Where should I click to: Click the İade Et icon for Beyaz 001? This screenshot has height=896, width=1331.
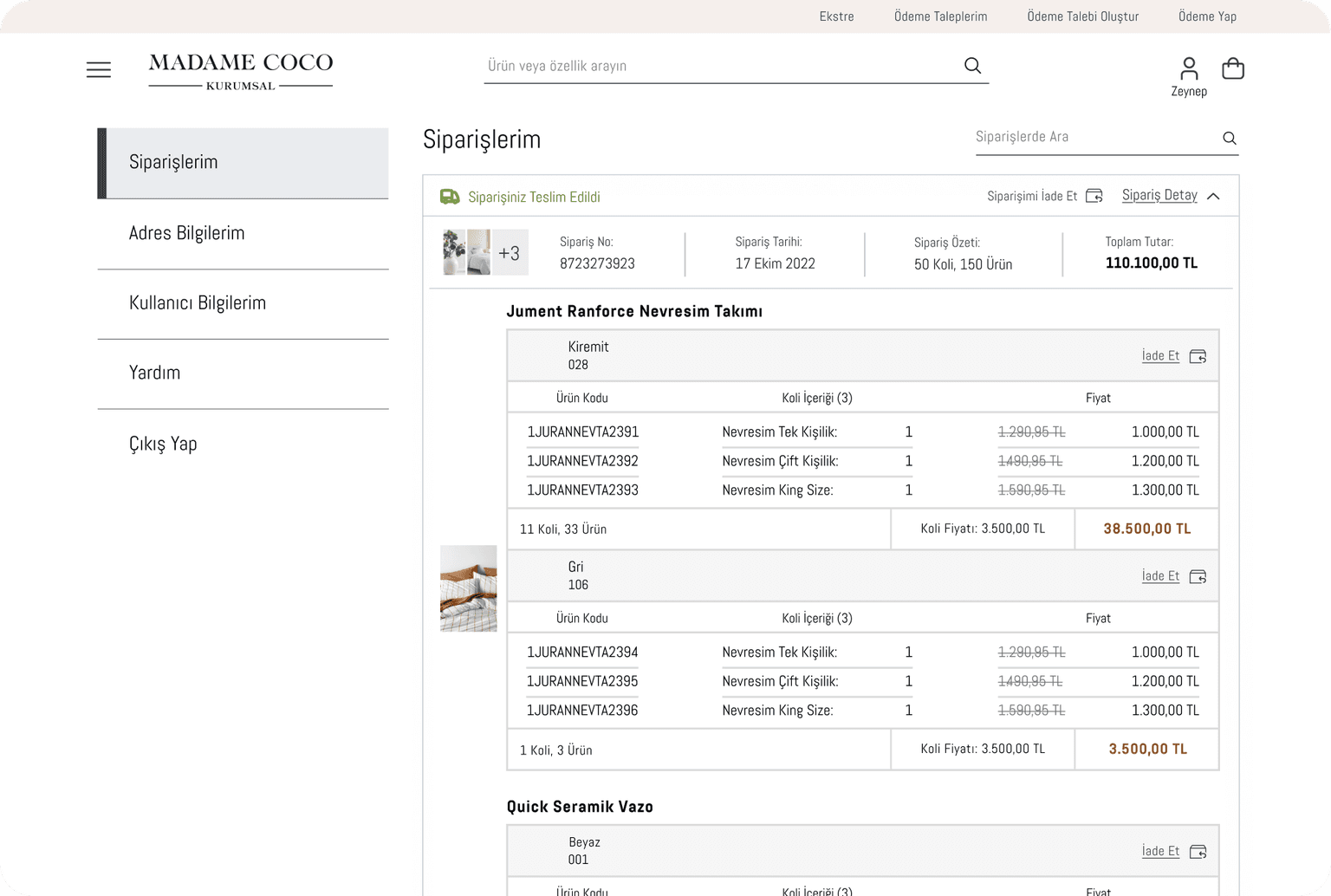[x=1198, y=851]
